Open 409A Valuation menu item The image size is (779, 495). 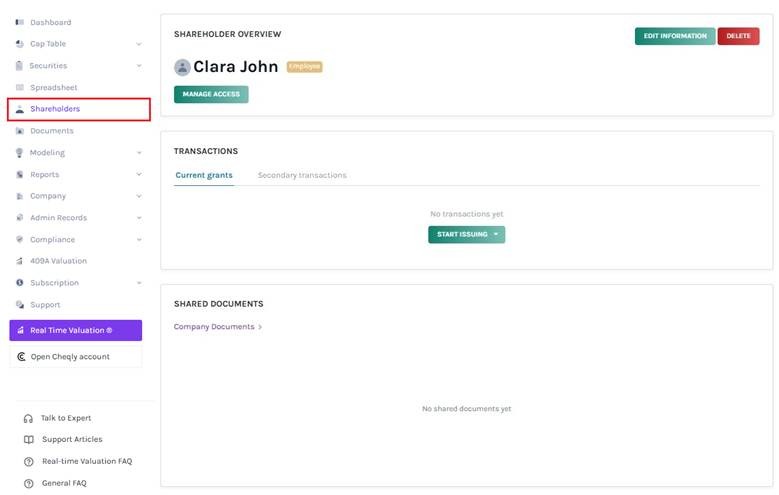point(58,261)
